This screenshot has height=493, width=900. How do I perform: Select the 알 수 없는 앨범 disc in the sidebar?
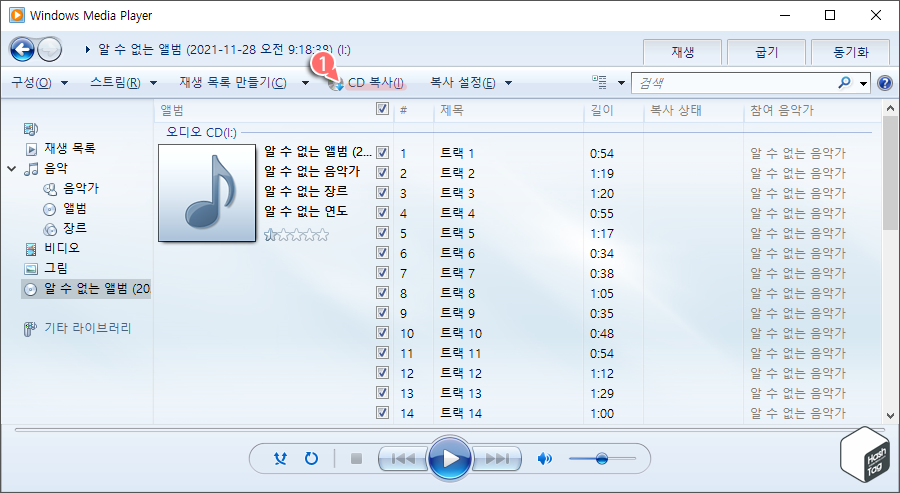(x=86, y=289)
